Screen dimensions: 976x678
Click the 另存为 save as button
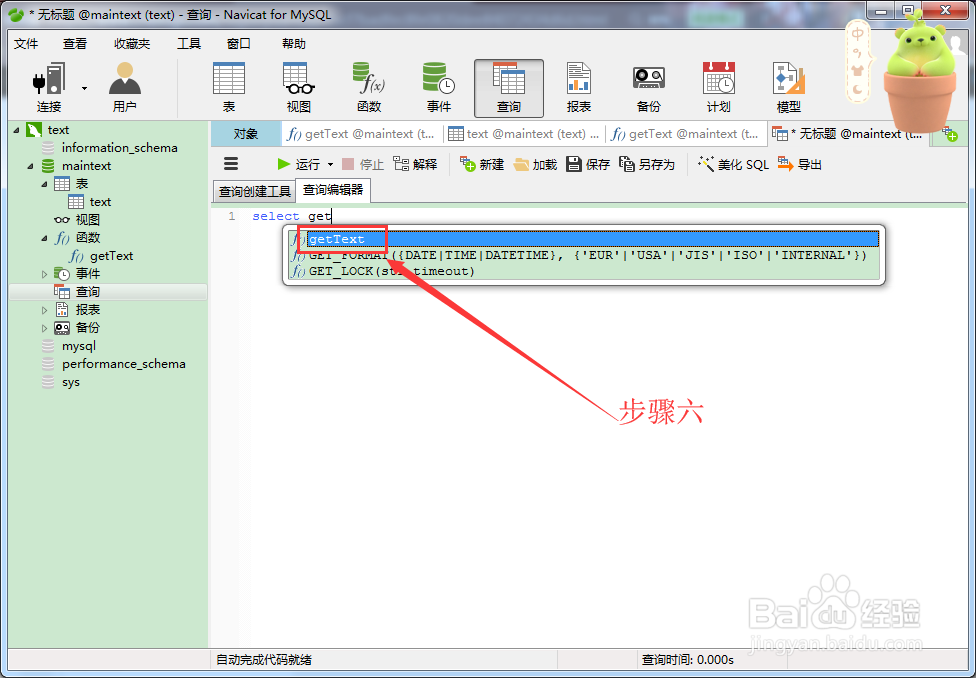647,164
